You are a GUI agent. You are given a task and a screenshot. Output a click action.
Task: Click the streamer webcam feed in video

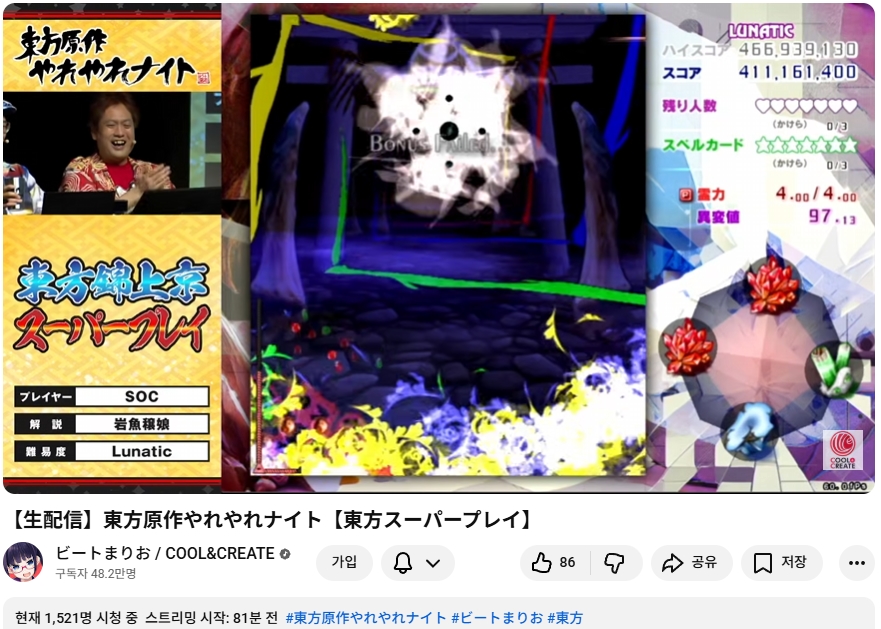click(x=112, y=153)
